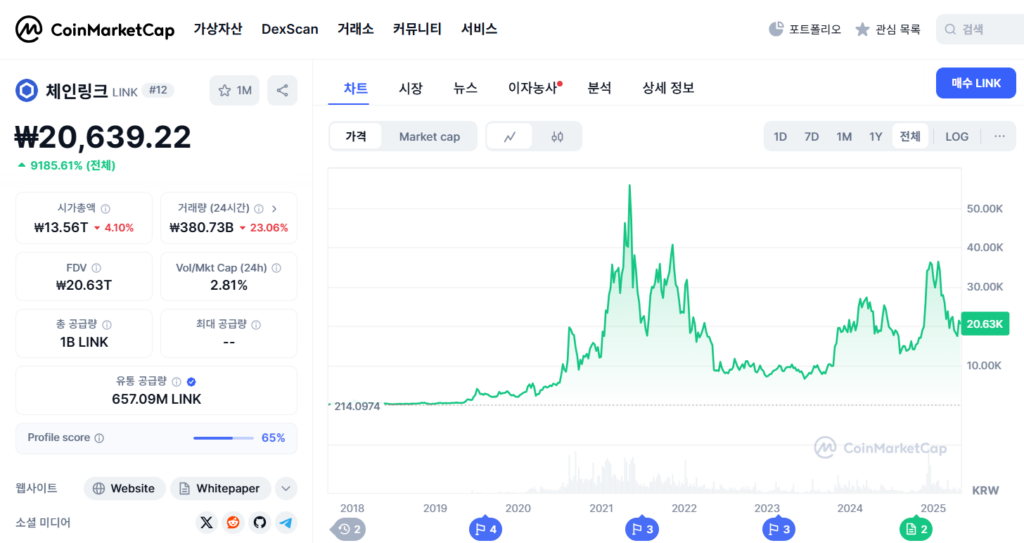Show info for 시가총액
This screenshot has height=543, width=1024.
tap(105, 208)
